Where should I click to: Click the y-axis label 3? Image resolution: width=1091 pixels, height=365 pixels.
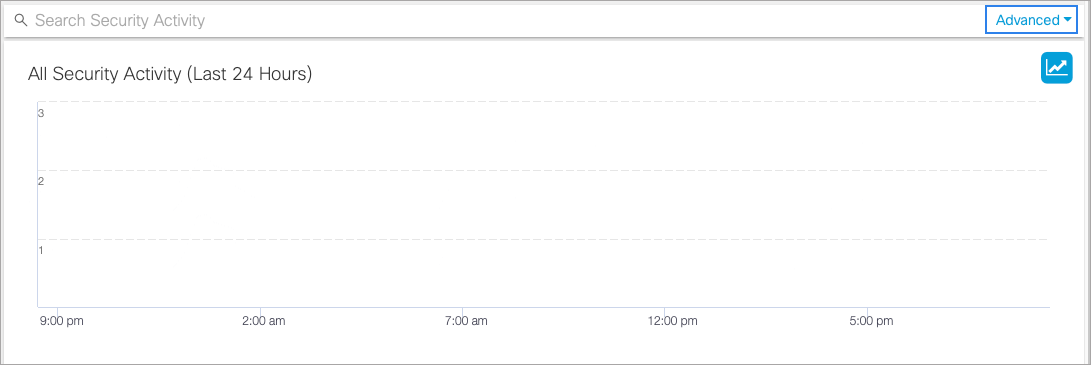click(41, 113)
